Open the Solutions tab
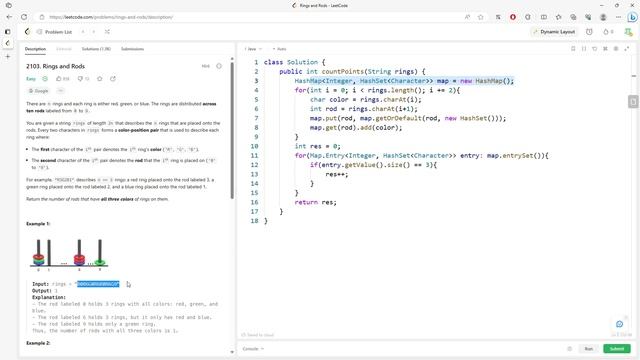 [96, 49]
